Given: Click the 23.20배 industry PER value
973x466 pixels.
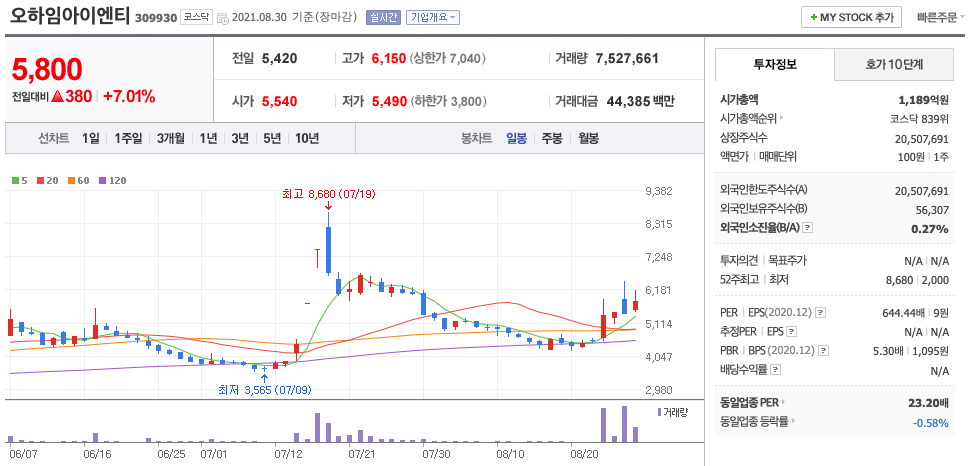Looking at the screenshot, I should pos(928,403).
